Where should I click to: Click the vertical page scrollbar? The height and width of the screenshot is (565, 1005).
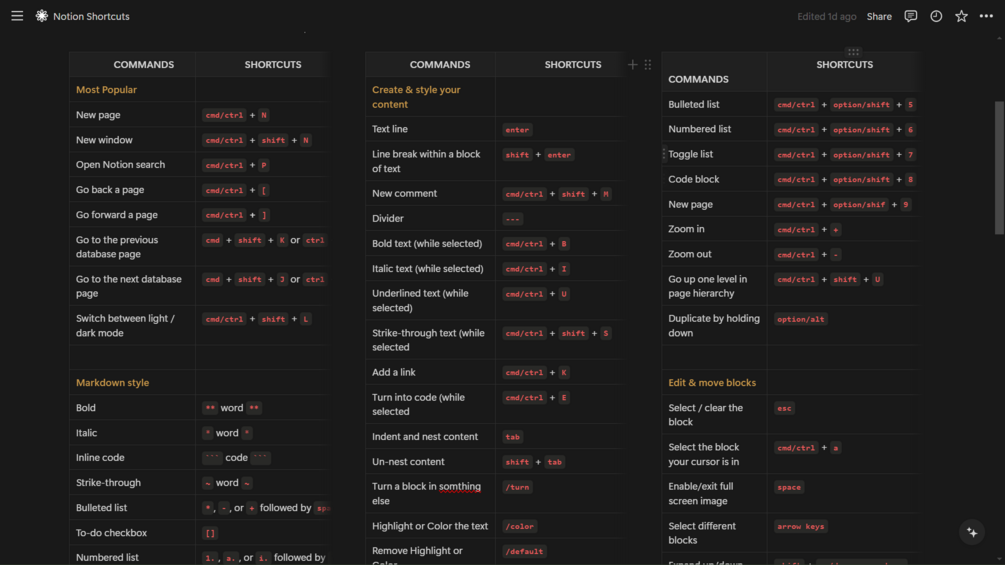[999, 168]
